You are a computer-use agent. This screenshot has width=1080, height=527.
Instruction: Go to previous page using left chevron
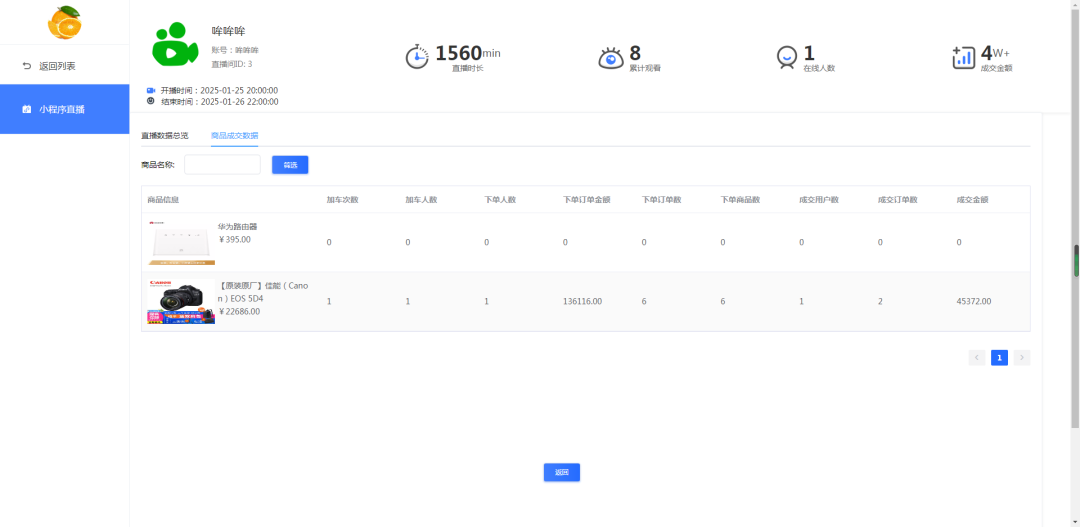pos(976,358)
